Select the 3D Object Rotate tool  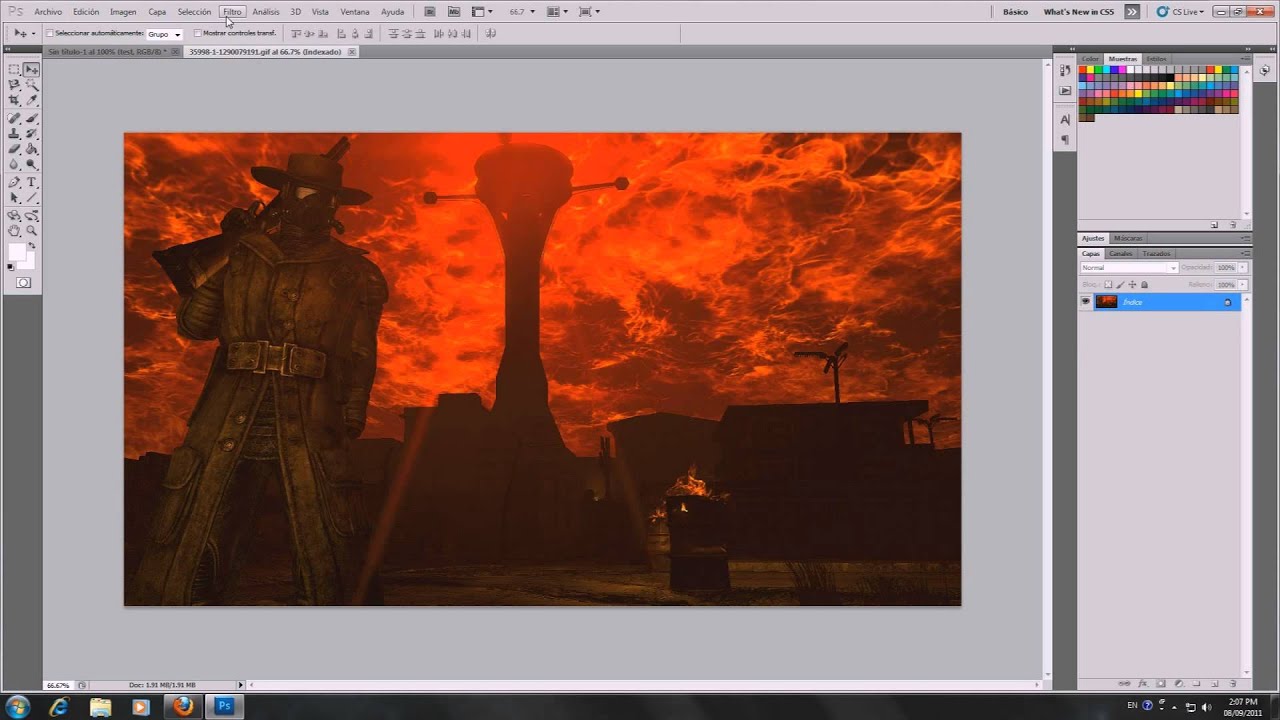click(x=15, y=215)
